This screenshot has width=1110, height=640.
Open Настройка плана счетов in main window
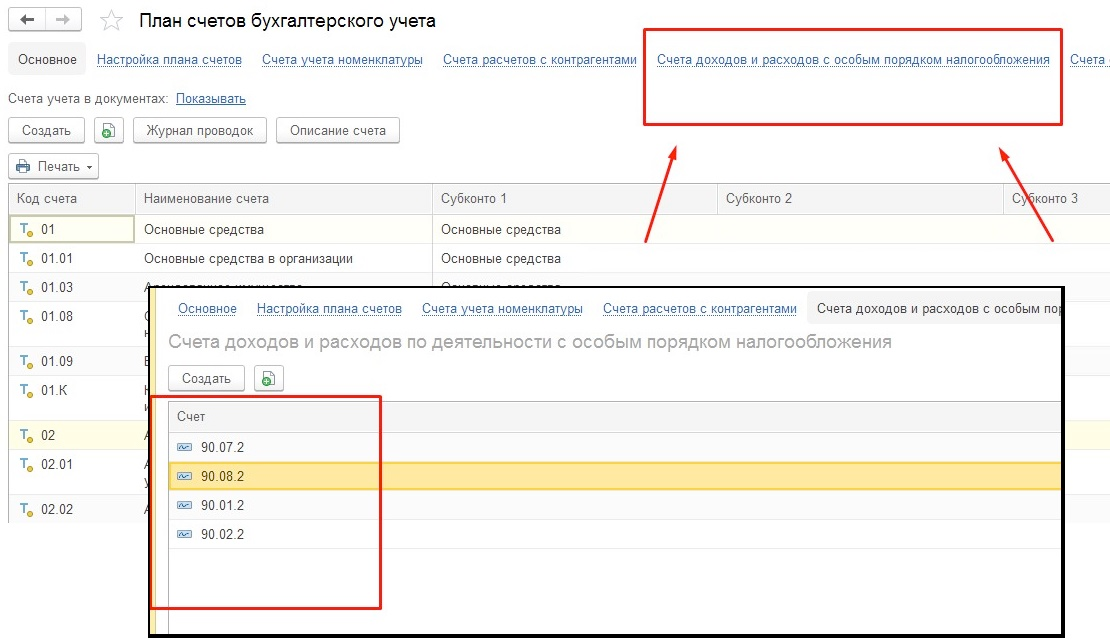tap(169, 59)
